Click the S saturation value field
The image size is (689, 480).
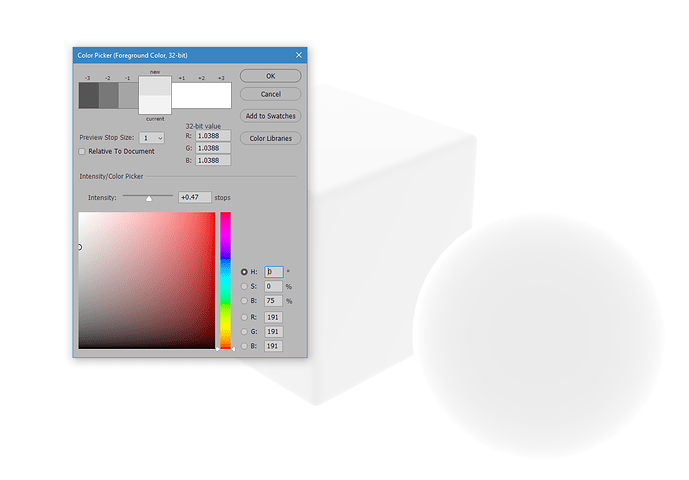pos(273,287)
